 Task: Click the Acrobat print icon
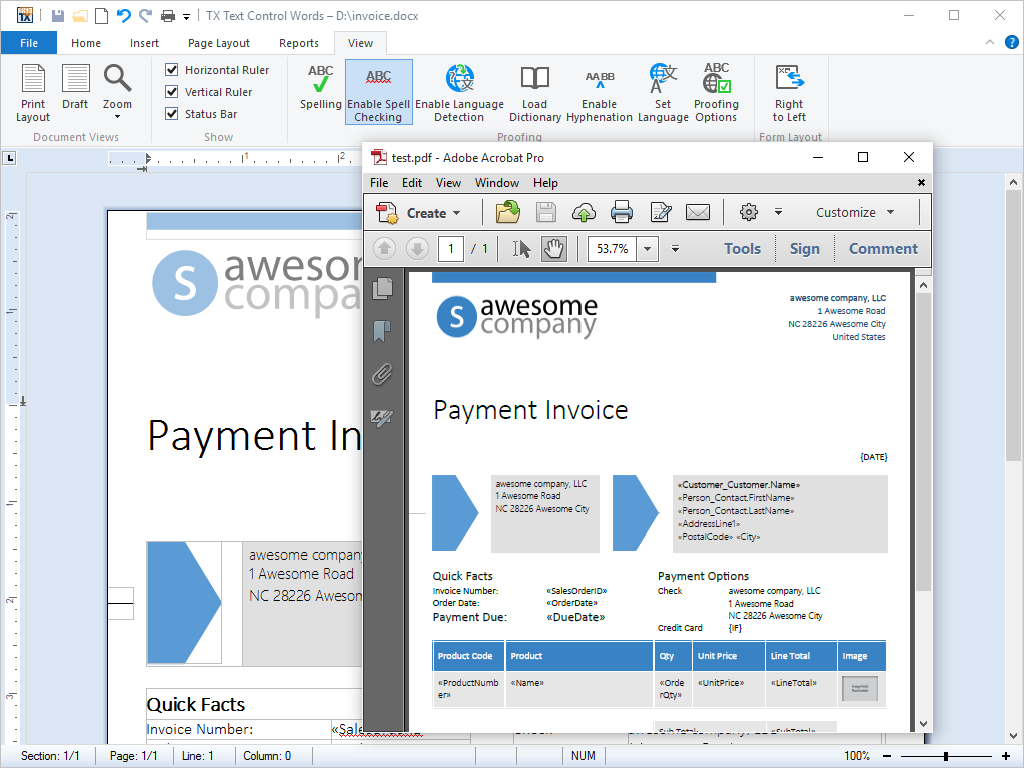(x=622, y=212)
